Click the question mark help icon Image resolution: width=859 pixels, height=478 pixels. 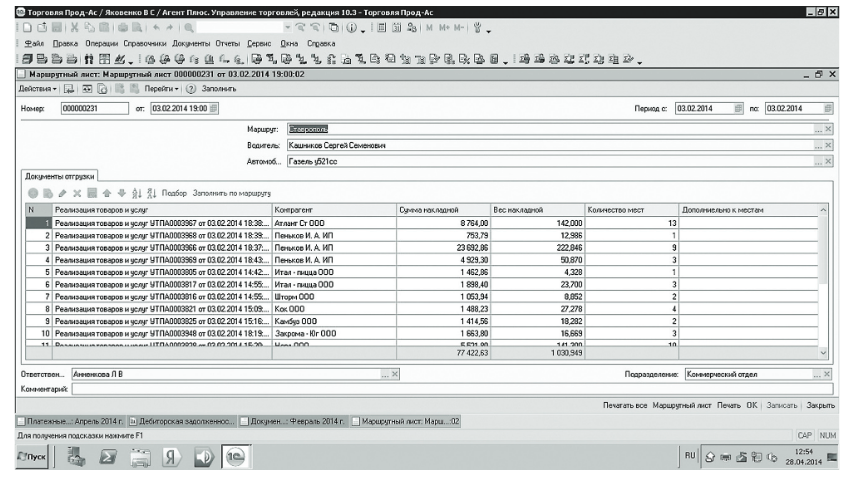click(191, 89)
